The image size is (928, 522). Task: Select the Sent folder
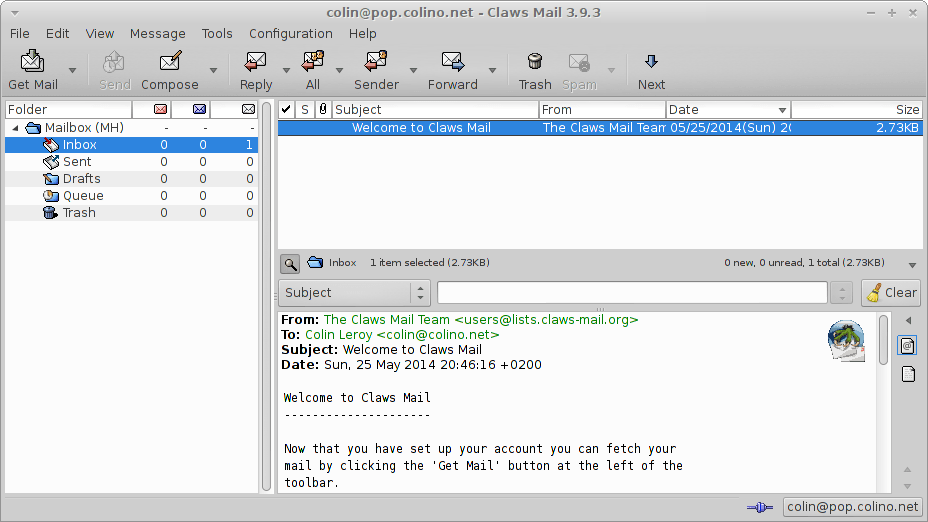(x=131, y=162)
